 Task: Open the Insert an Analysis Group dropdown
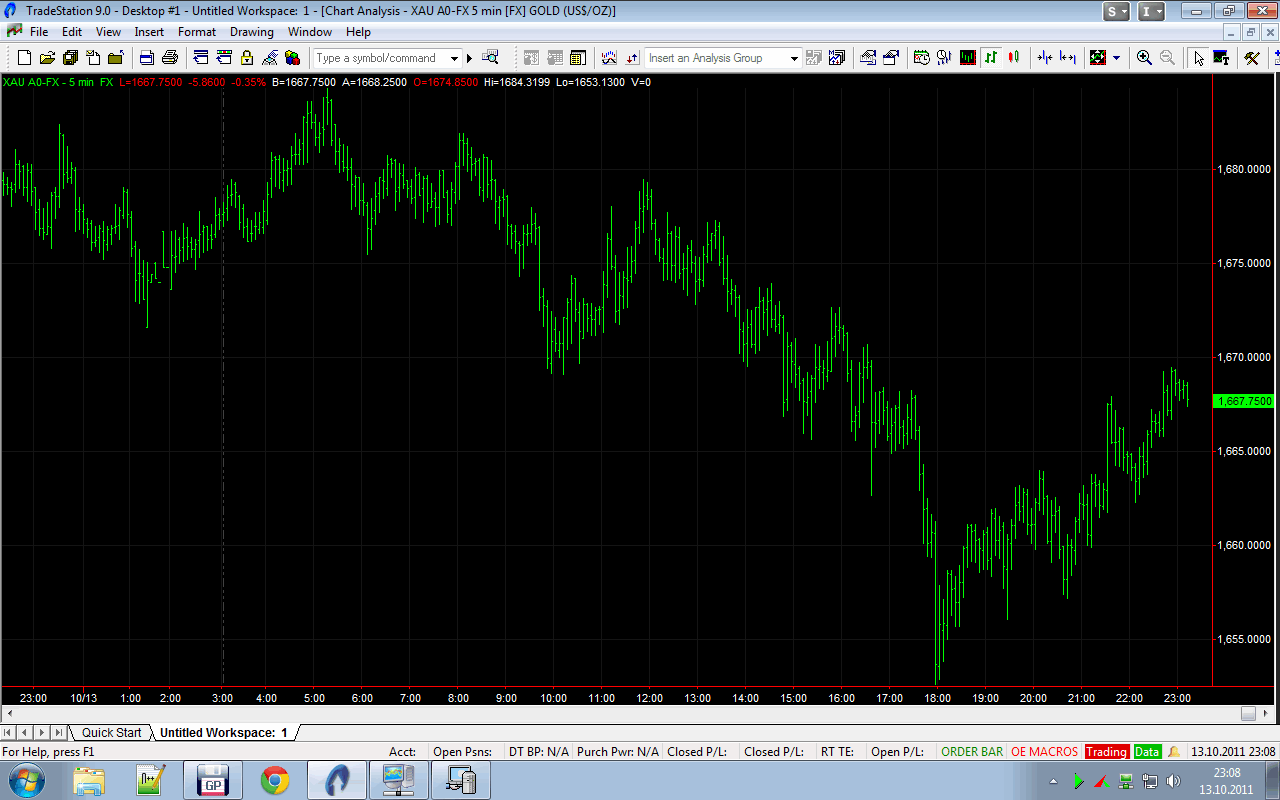794,59
